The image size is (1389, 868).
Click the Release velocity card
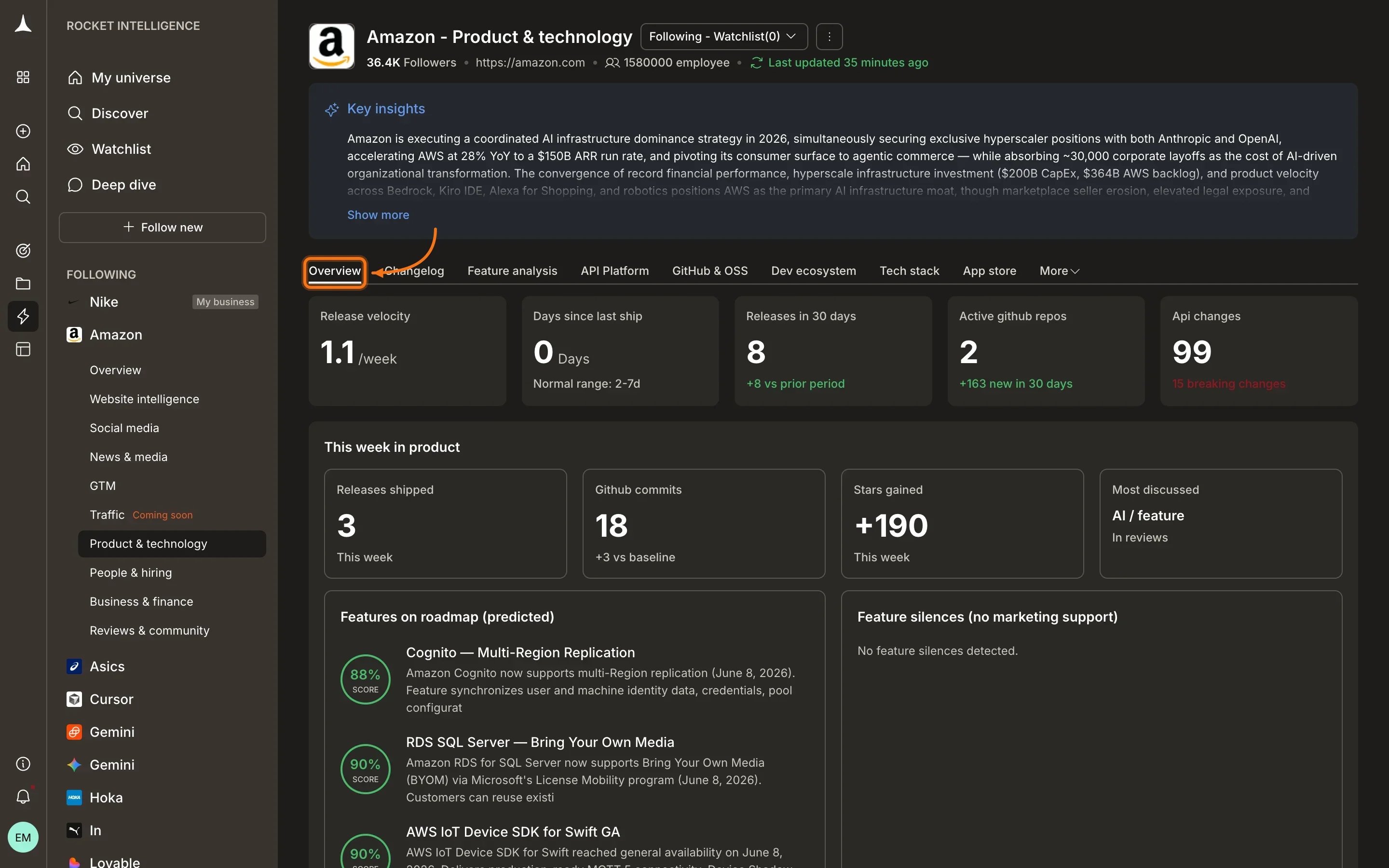408,351
